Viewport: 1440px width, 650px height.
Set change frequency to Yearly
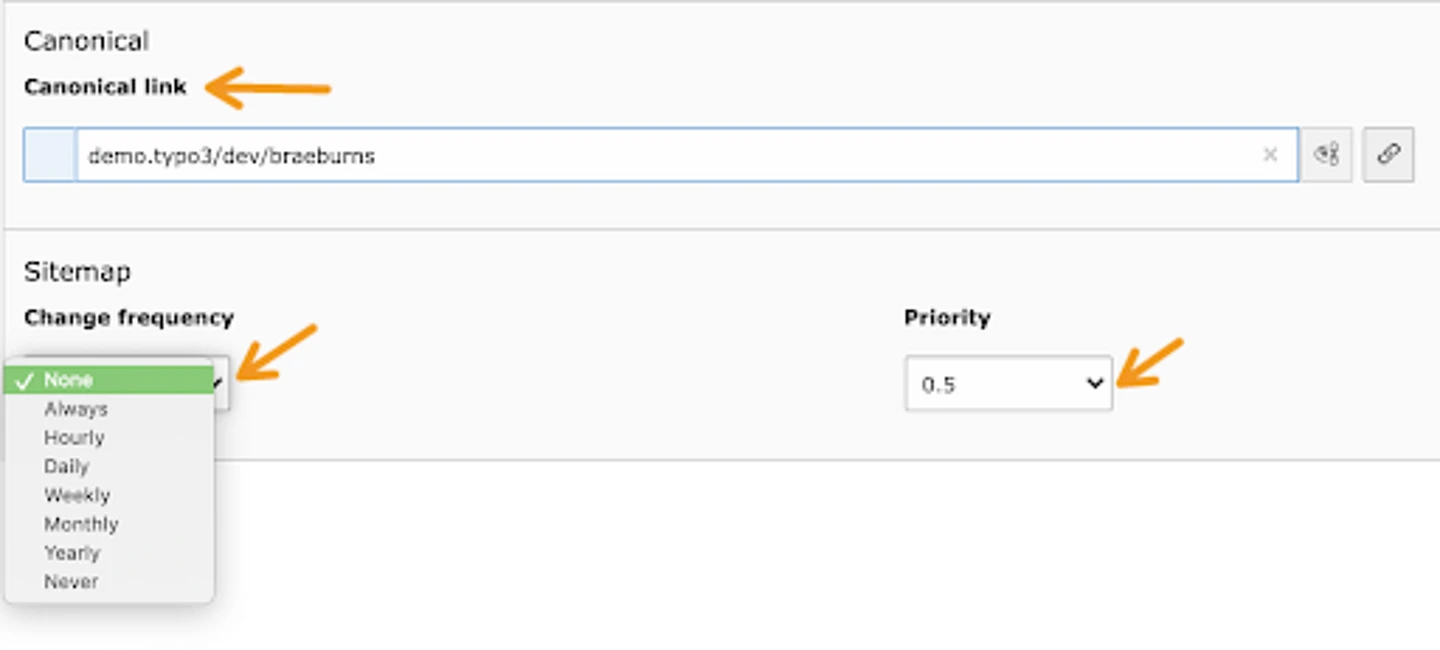(72, 553)
